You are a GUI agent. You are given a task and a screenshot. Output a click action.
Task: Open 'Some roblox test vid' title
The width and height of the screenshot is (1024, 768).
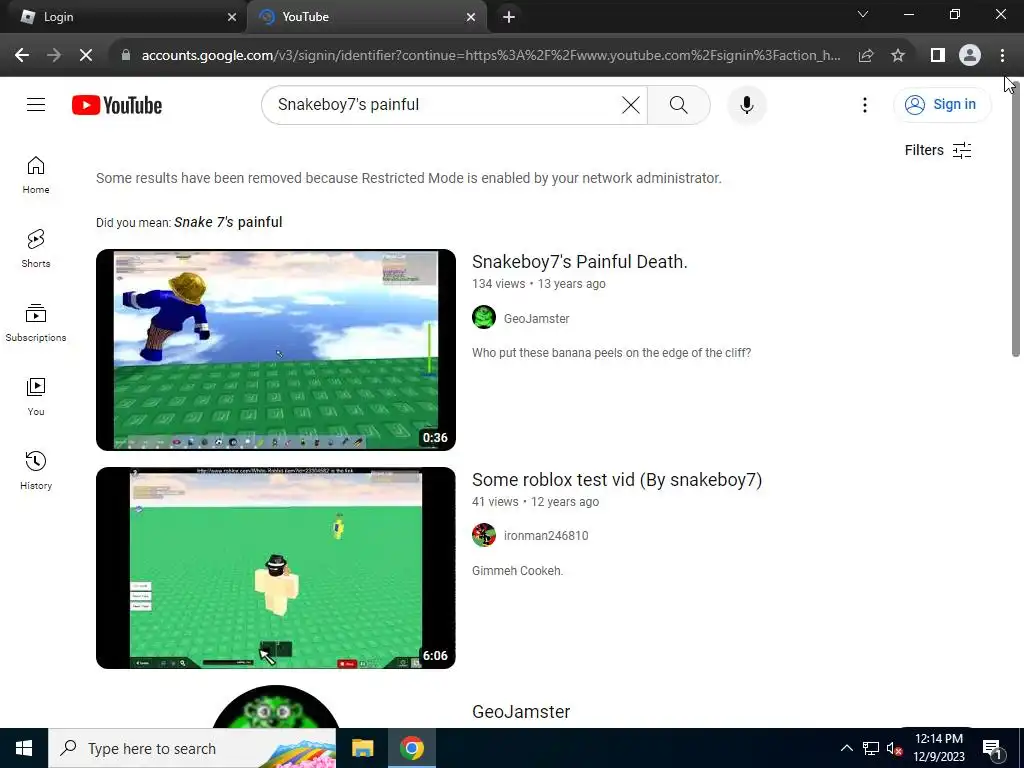(616, 479)
